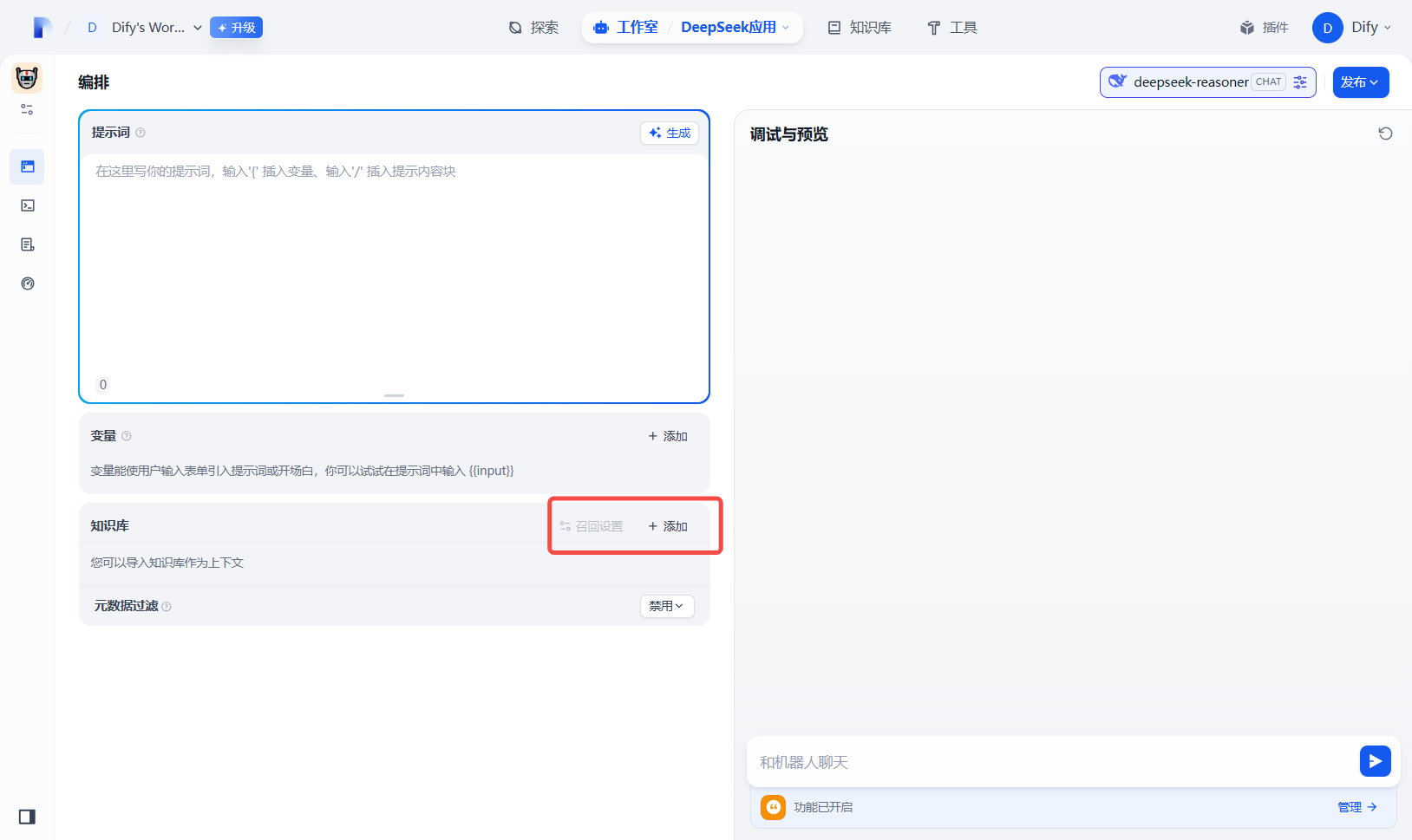The image size is (1412, 840).
Task: Click the monitoring dashboard icon in sidebar
Action: pos(27,283)
